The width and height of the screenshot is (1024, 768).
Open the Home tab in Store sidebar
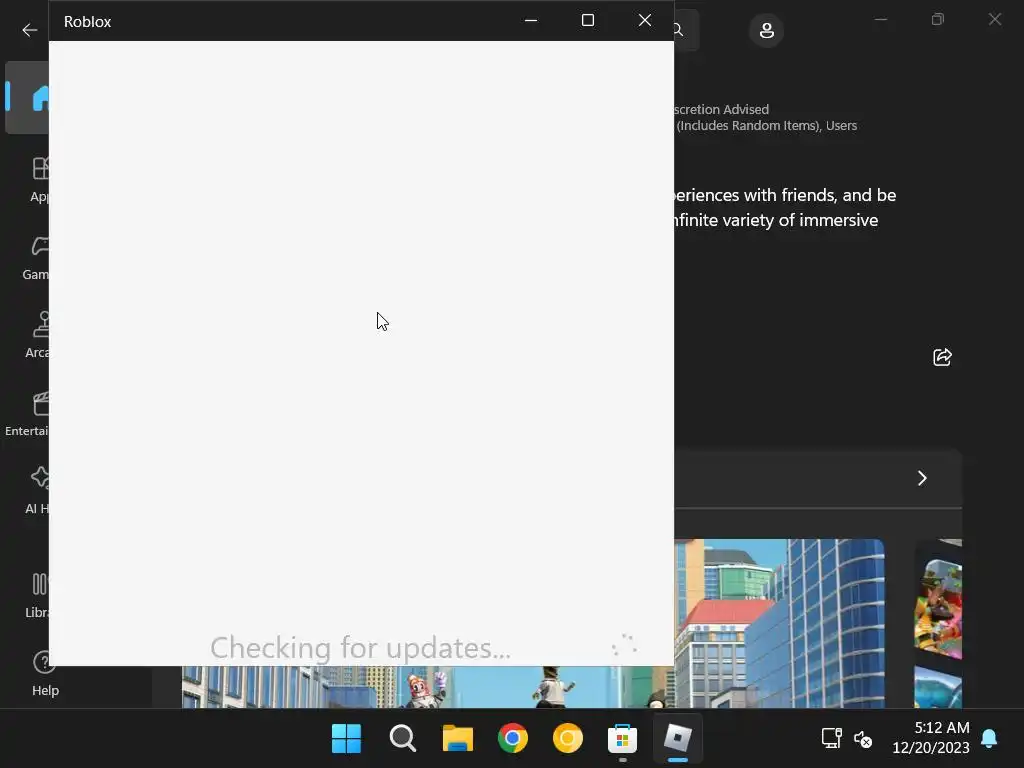pyautogui.click(x=27, y=97)
